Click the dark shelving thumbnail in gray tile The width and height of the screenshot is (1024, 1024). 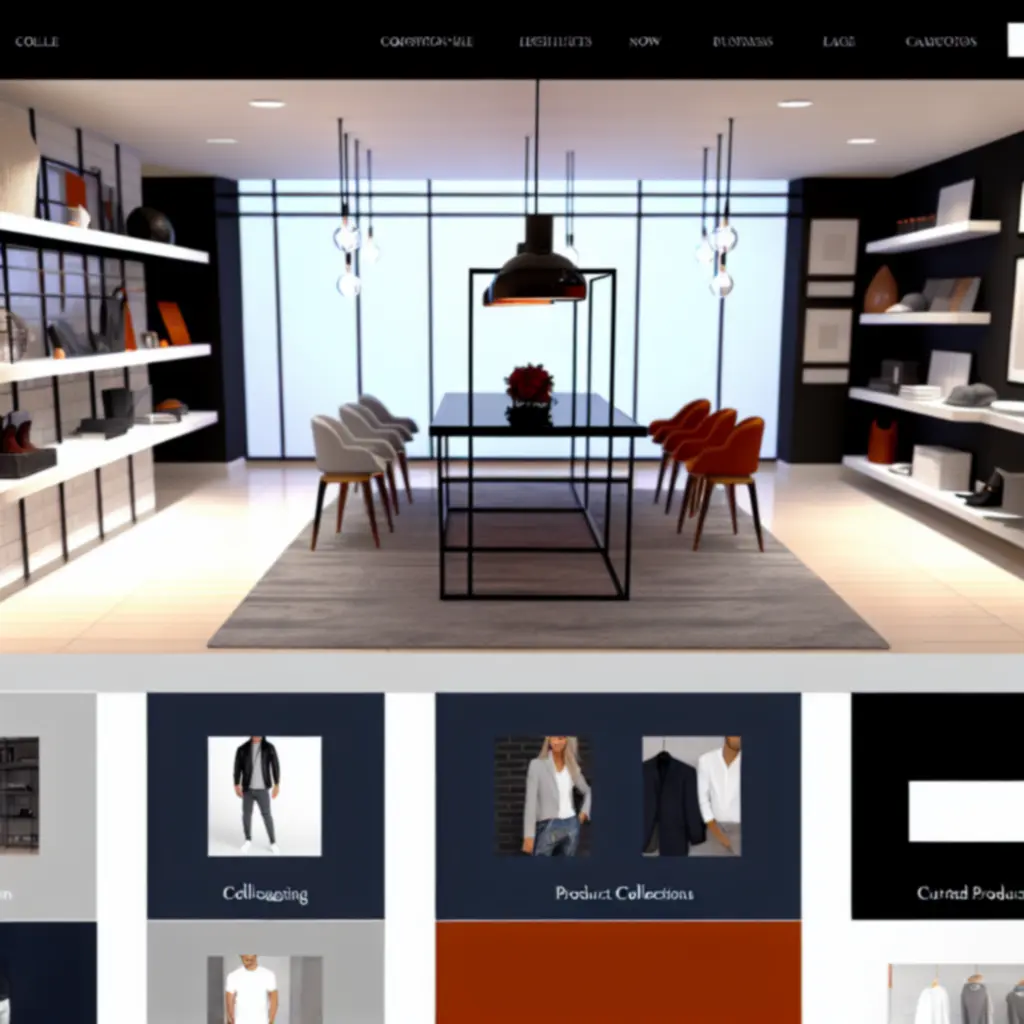pyautogui.click(x=19, y=794)
